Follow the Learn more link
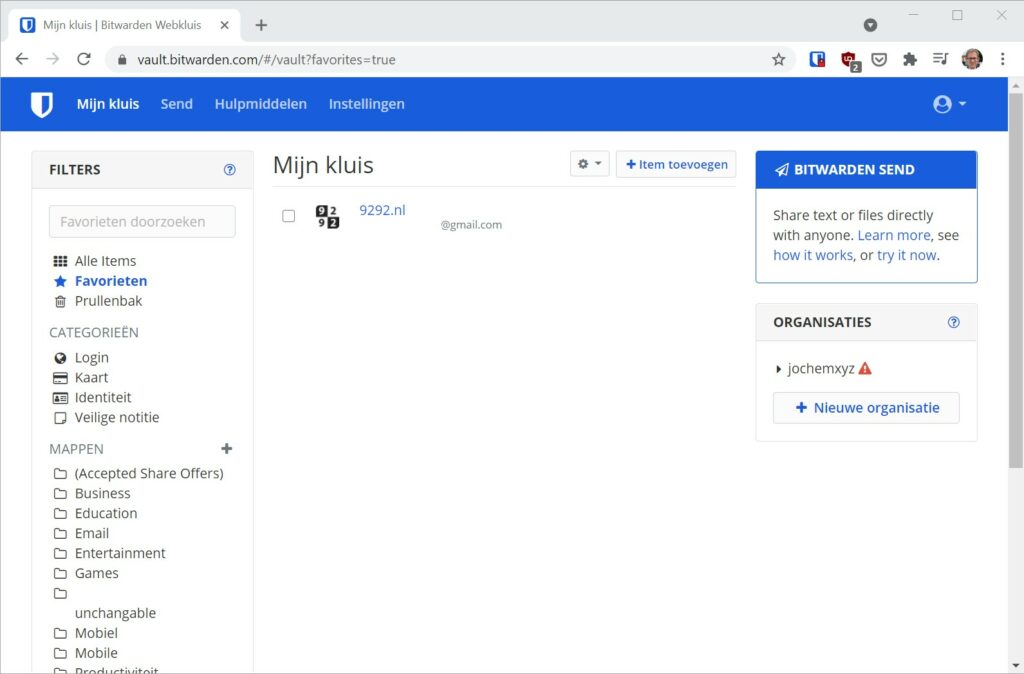Viewport: 1024px width, 674px height. 893,235
